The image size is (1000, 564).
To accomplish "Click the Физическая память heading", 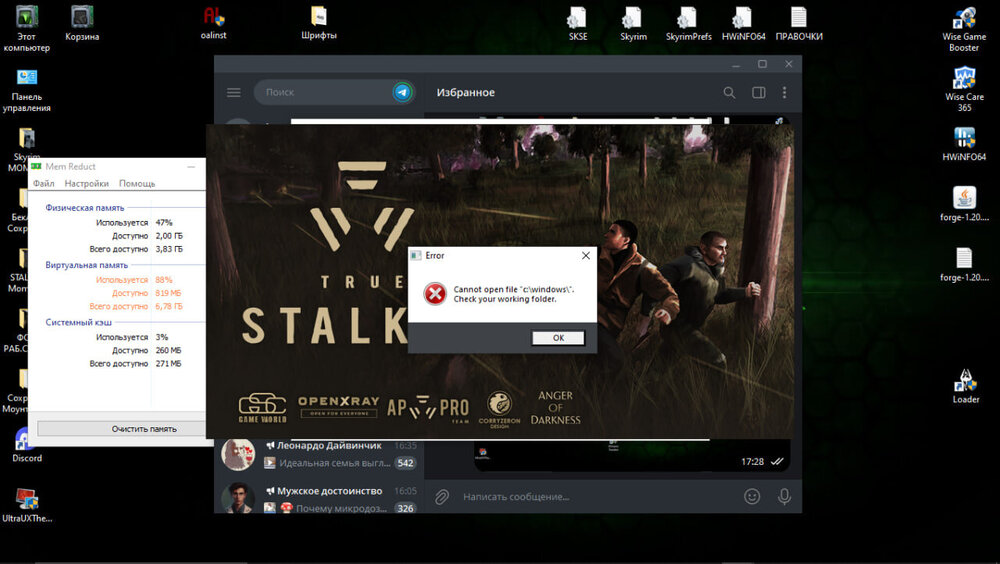I will (x=85, y=208).
